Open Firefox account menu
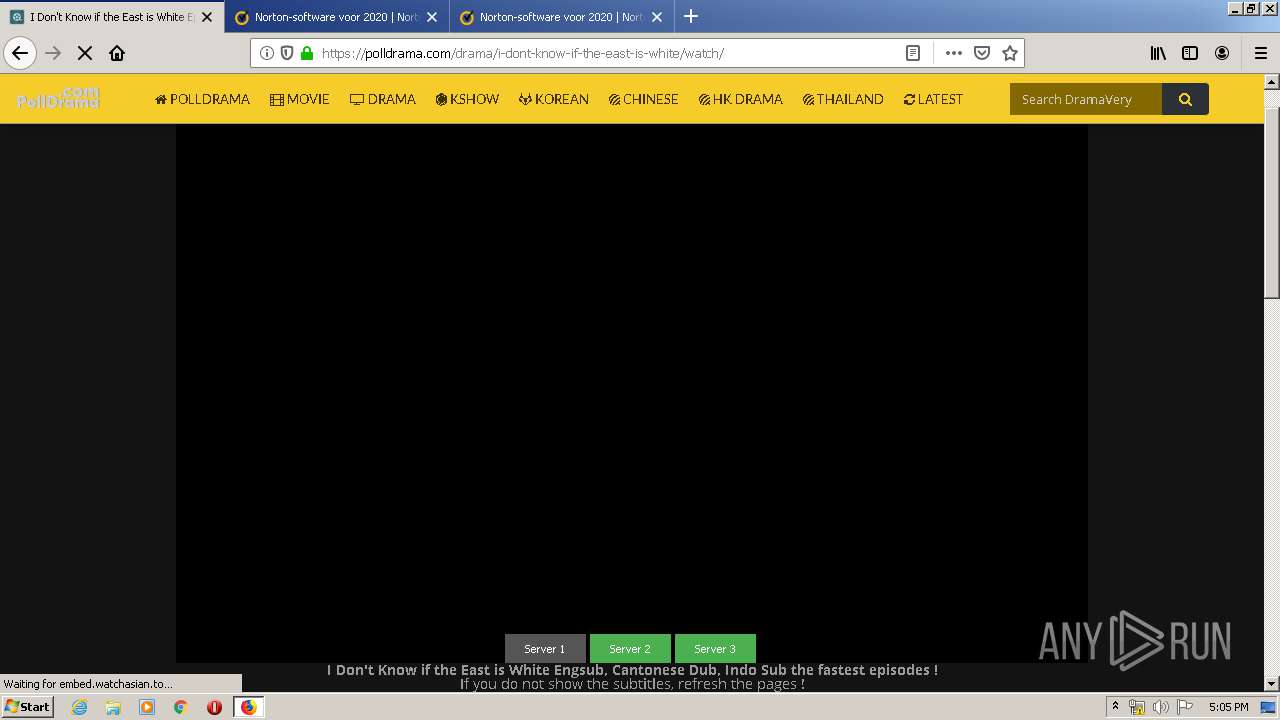Viewport: 1280px width, 720px height. tap(1222, 53)
